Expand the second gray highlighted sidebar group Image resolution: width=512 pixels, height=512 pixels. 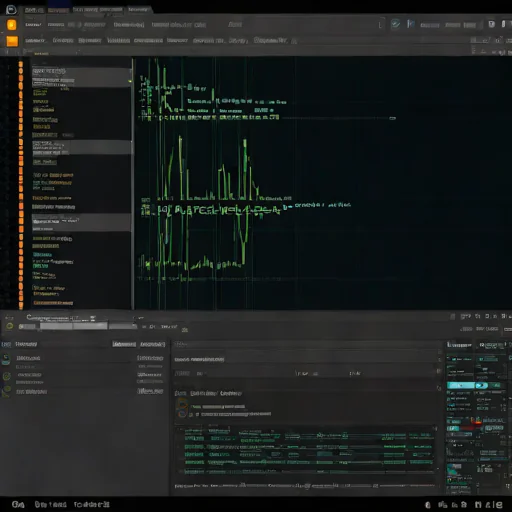tap(81, 147)
